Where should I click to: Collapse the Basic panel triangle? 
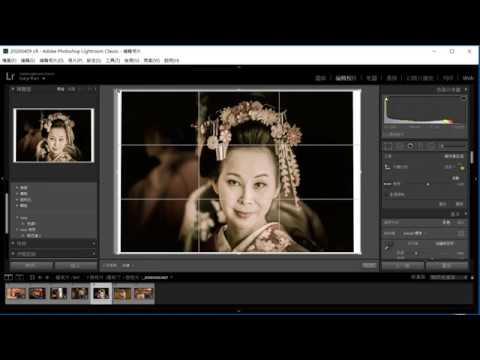click(466, 214)
